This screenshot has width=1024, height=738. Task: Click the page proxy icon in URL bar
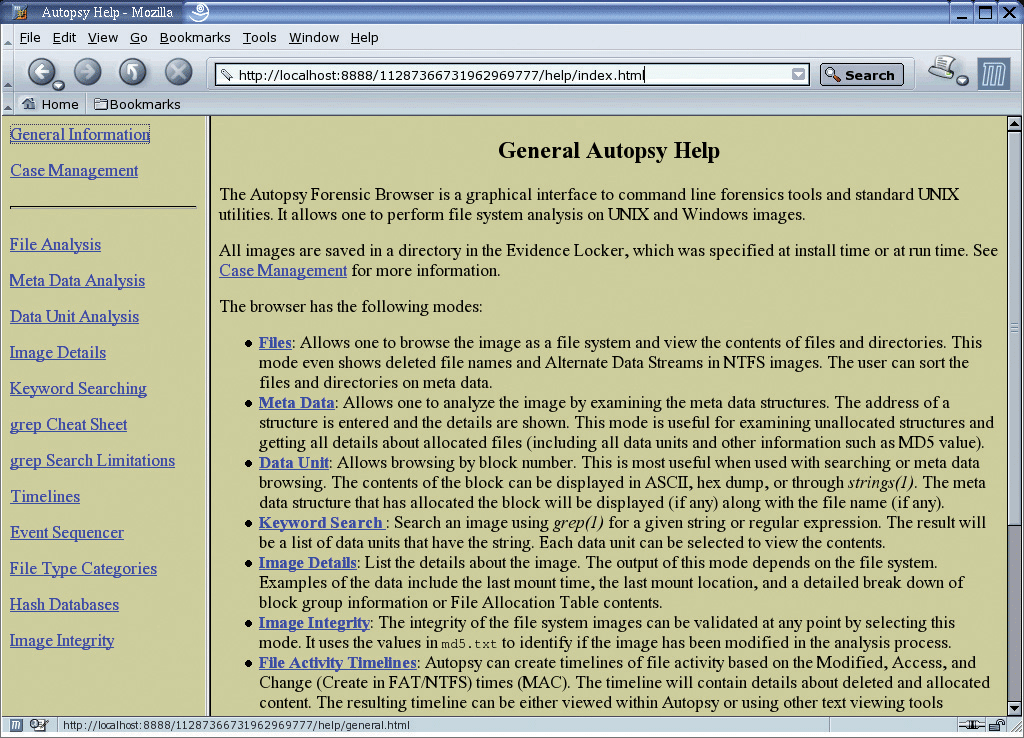(x=227, y=75)
